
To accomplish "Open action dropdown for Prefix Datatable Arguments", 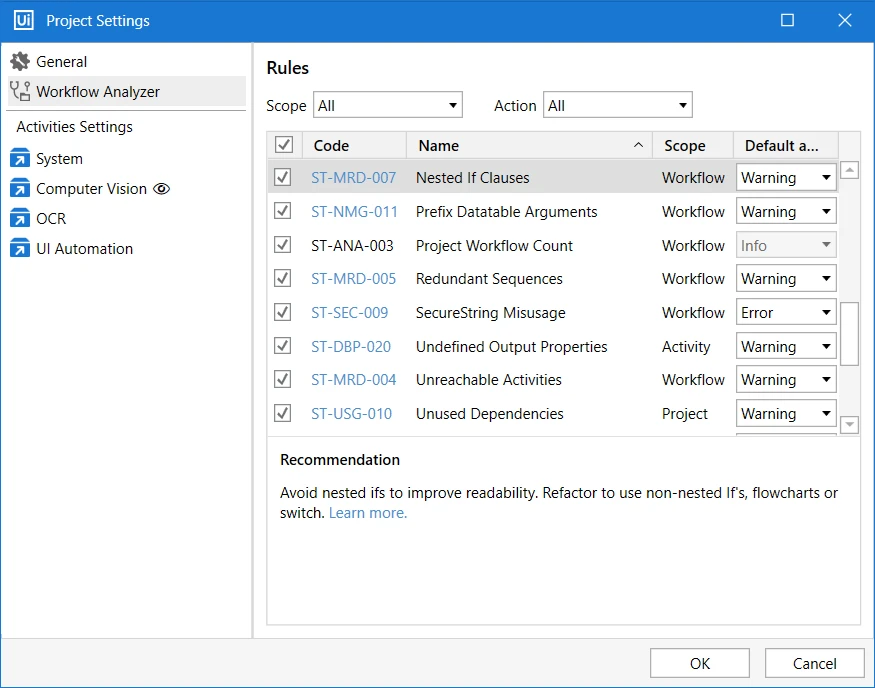I will 786,211.
